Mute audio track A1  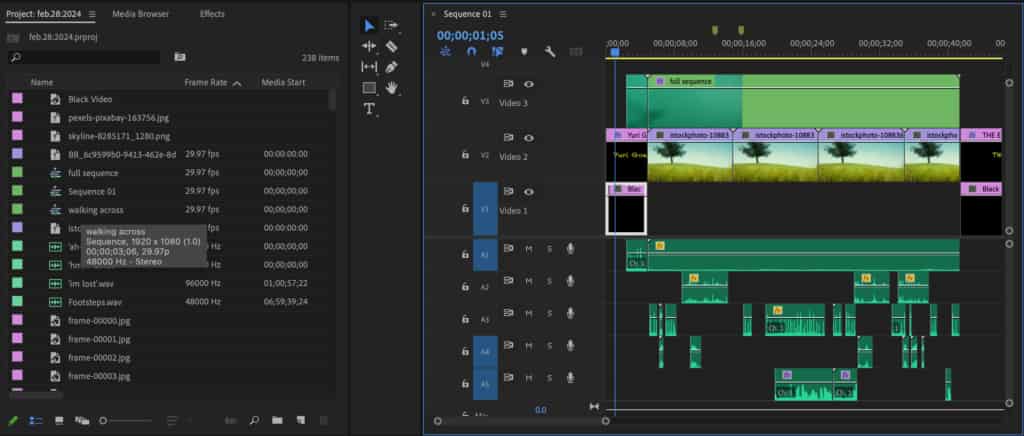(x=529, y=249)
